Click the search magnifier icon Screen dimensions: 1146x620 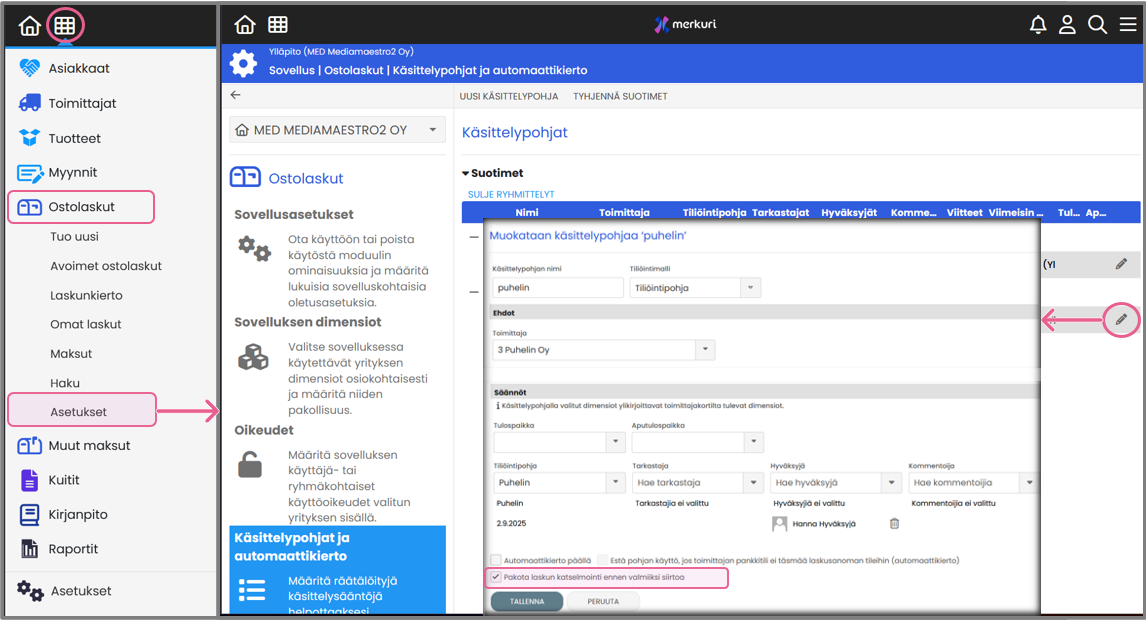(x=1097, y=25)
